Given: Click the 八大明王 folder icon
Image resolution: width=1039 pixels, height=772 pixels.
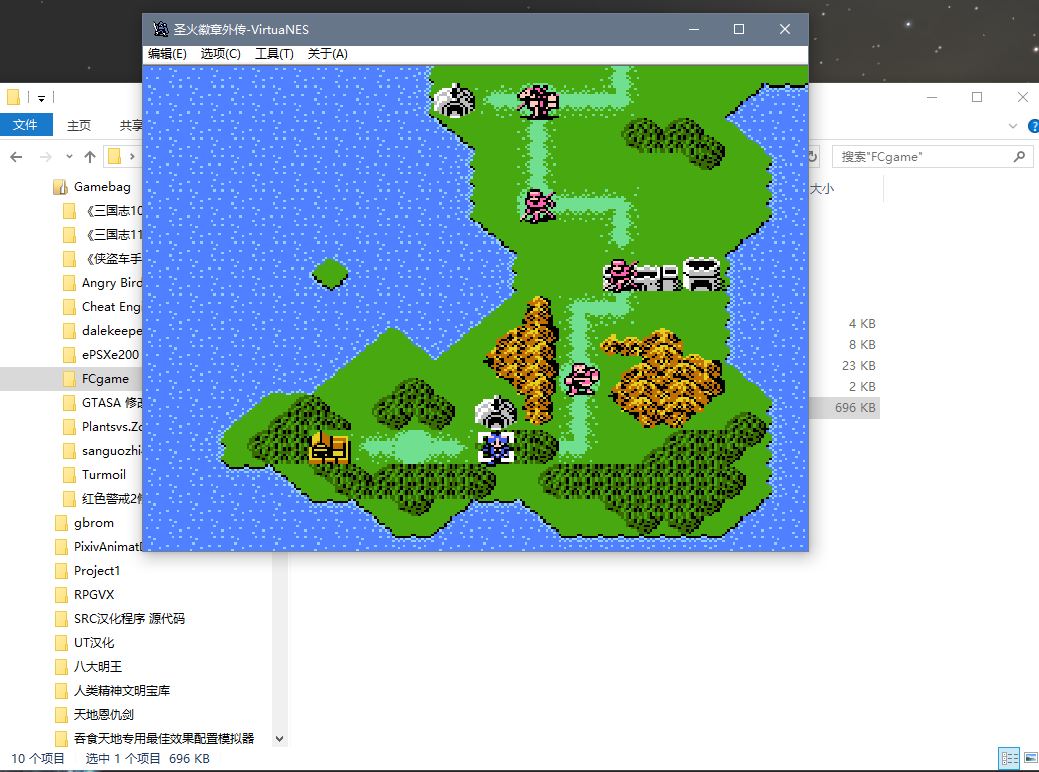Looking at the screenshot, I should tap(61, 667).
